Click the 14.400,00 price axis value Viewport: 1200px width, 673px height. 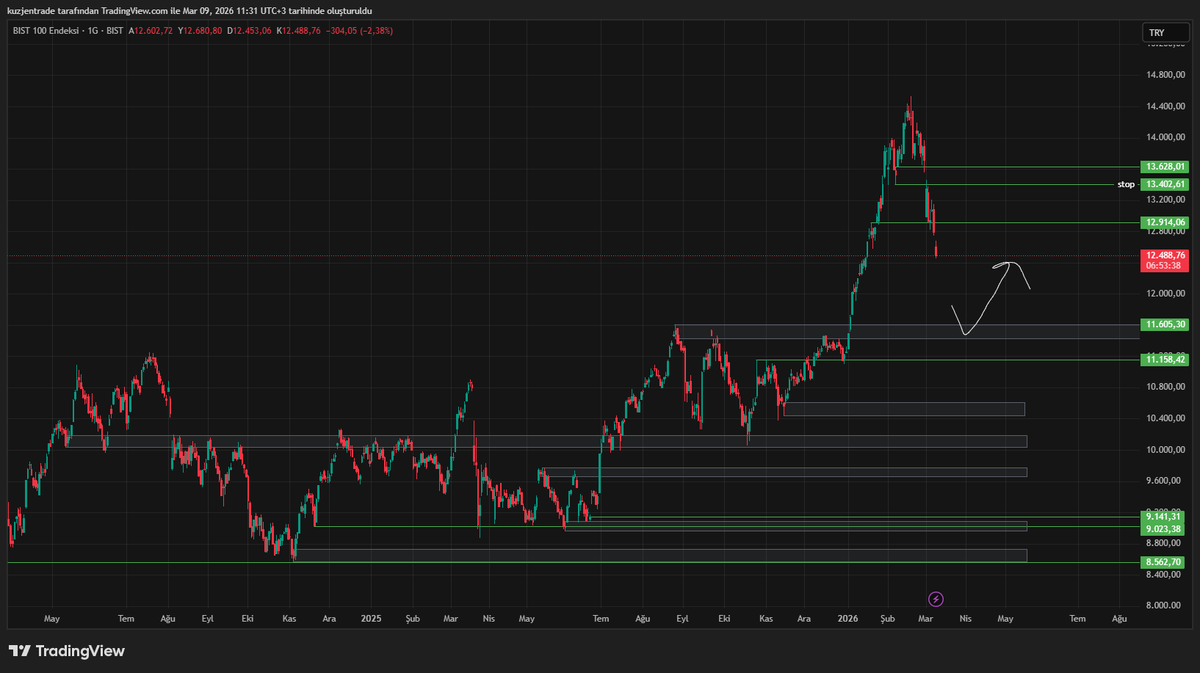coord(1166,106)
